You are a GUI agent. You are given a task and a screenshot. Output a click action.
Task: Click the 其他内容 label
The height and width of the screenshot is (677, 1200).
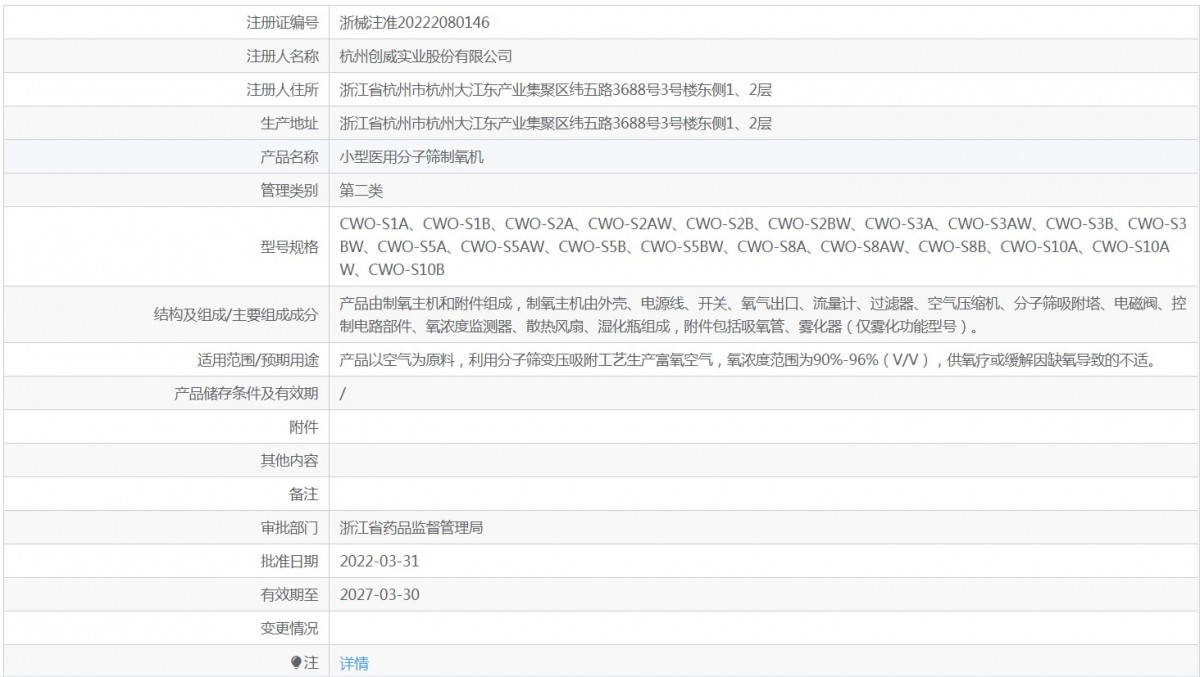289,461
